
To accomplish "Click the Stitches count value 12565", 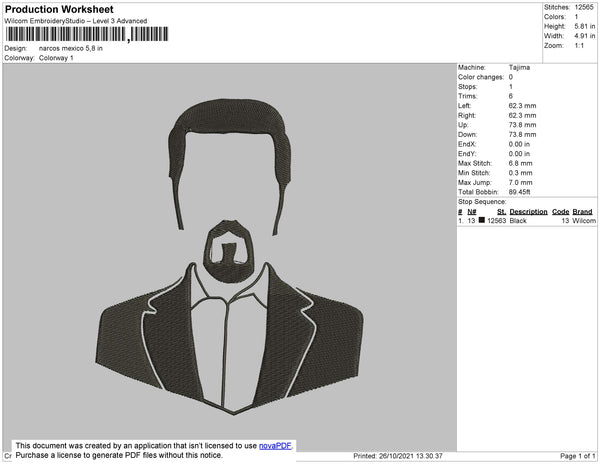I will pos(584,7).
